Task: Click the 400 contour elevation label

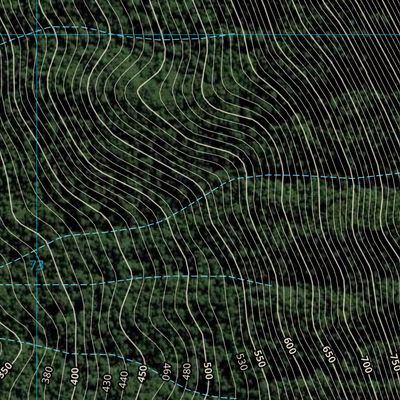Action: coord(75,376)
